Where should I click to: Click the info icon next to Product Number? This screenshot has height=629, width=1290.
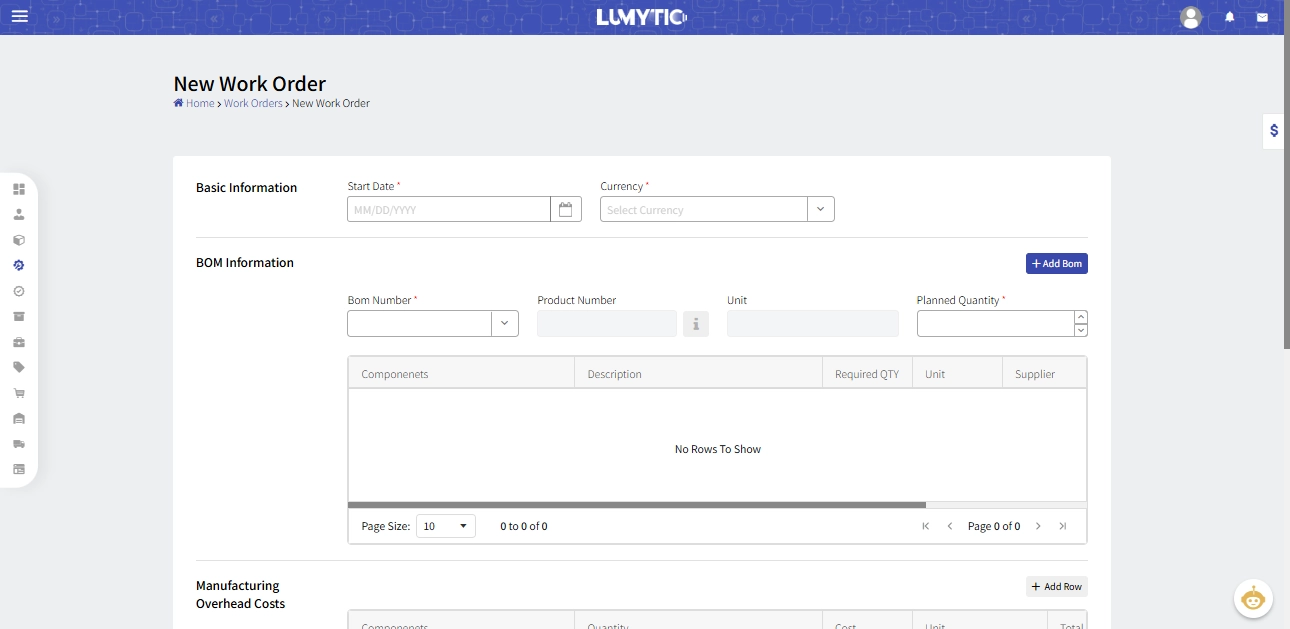tap(696, 323)
